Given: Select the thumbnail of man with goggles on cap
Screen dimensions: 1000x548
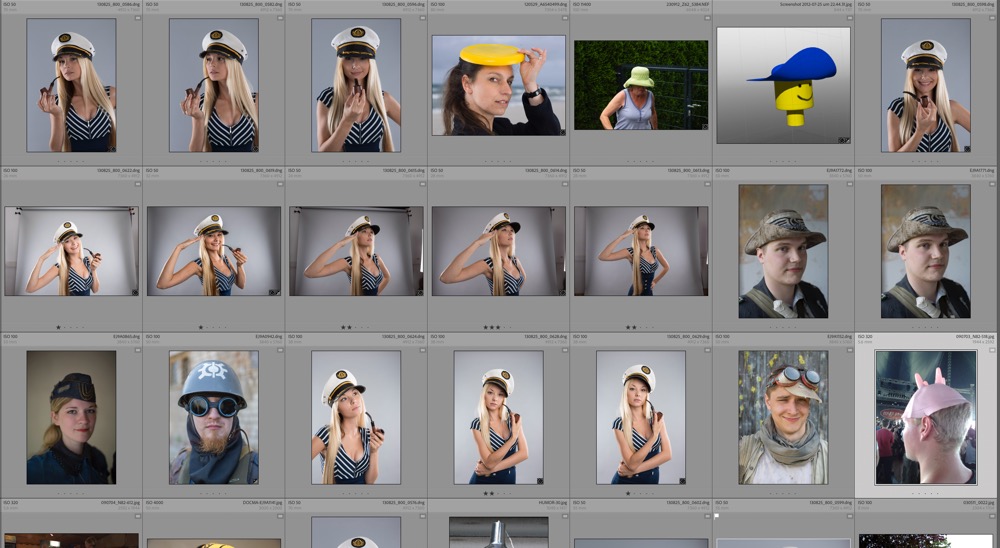Looking at the screenshot, I should pos(784,417).
